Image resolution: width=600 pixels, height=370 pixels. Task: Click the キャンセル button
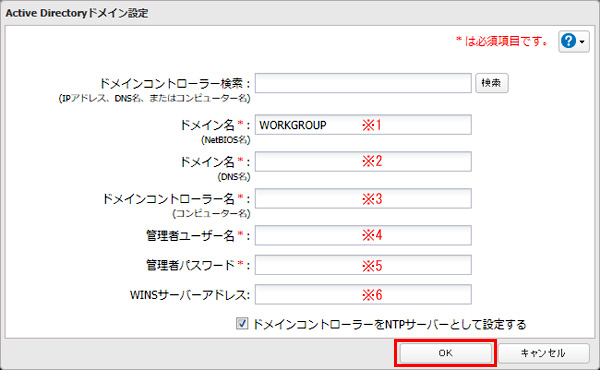coord(543,353)
